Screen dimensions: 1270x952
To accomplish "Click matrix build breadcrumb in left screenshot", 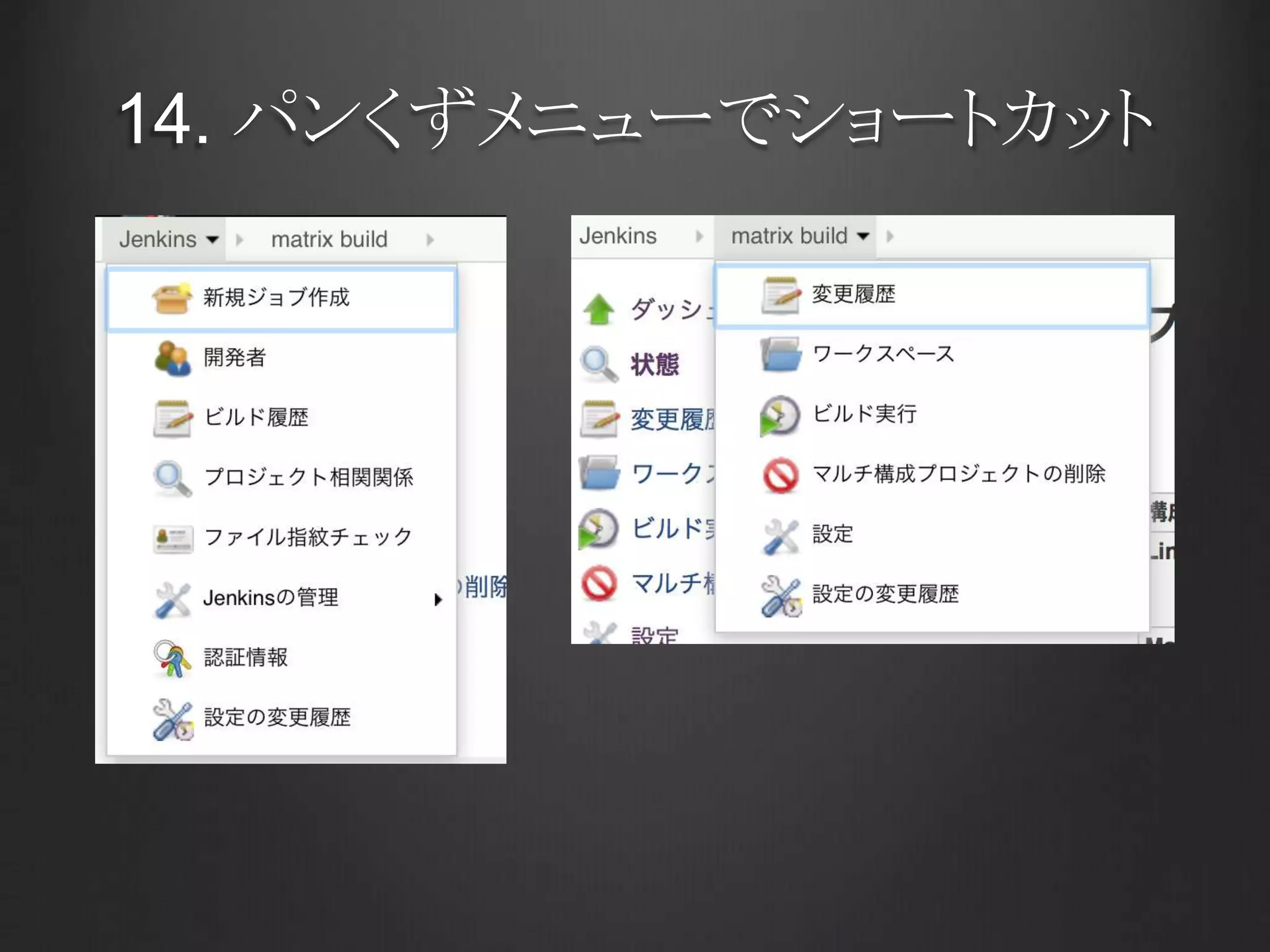I will click(329, 239).
